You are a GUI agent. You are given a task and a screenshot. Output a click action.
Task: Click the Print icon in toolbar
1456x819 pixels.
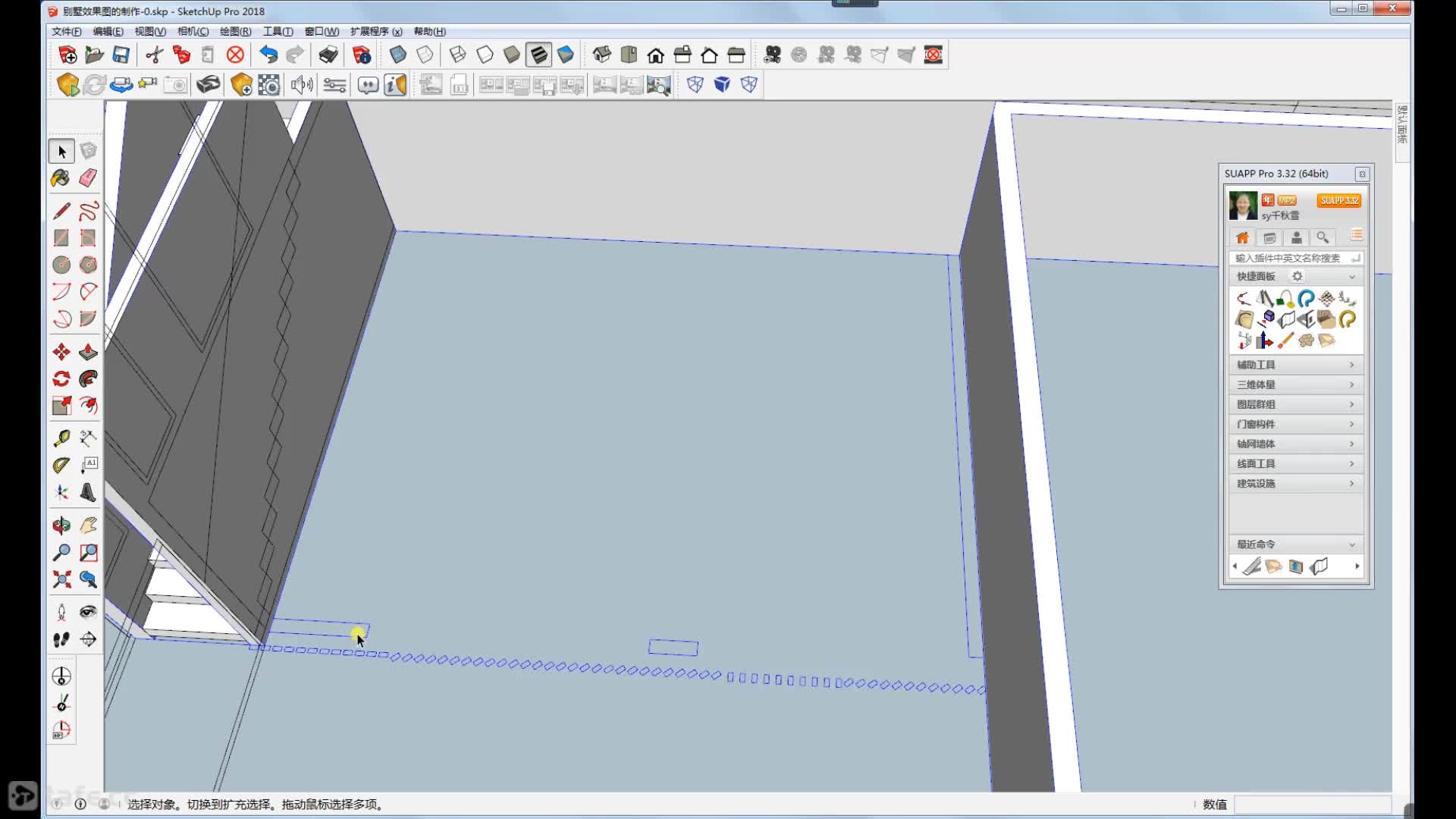tap(328, 55)
